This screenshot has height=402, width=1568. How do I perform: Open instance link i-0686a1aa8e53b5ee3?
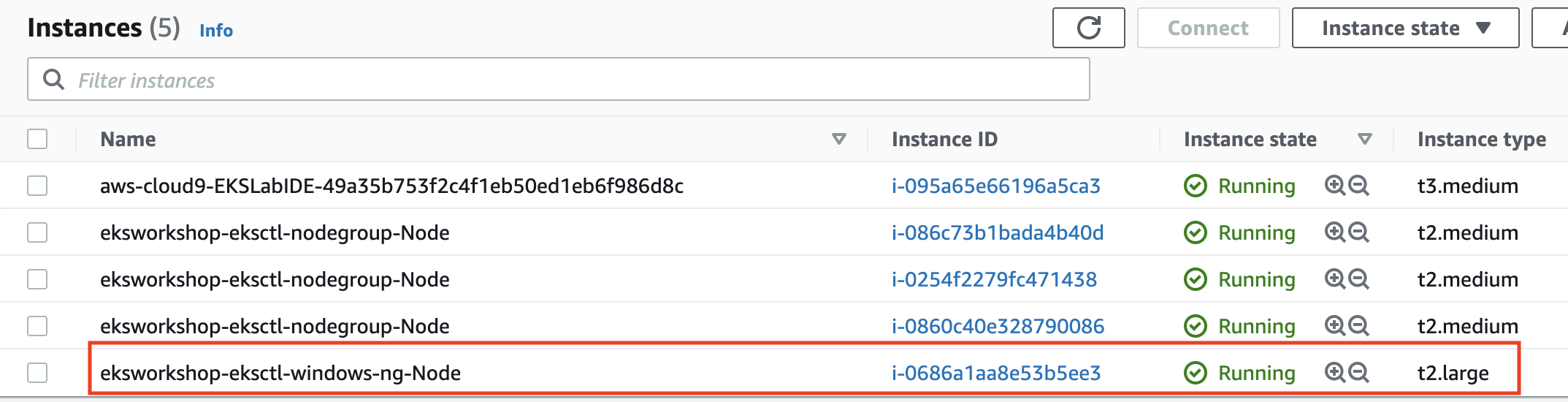[996, 373]
